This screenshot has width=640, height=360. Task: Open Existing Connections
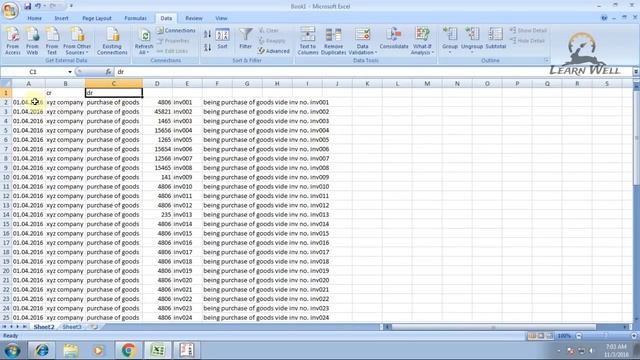112,41
